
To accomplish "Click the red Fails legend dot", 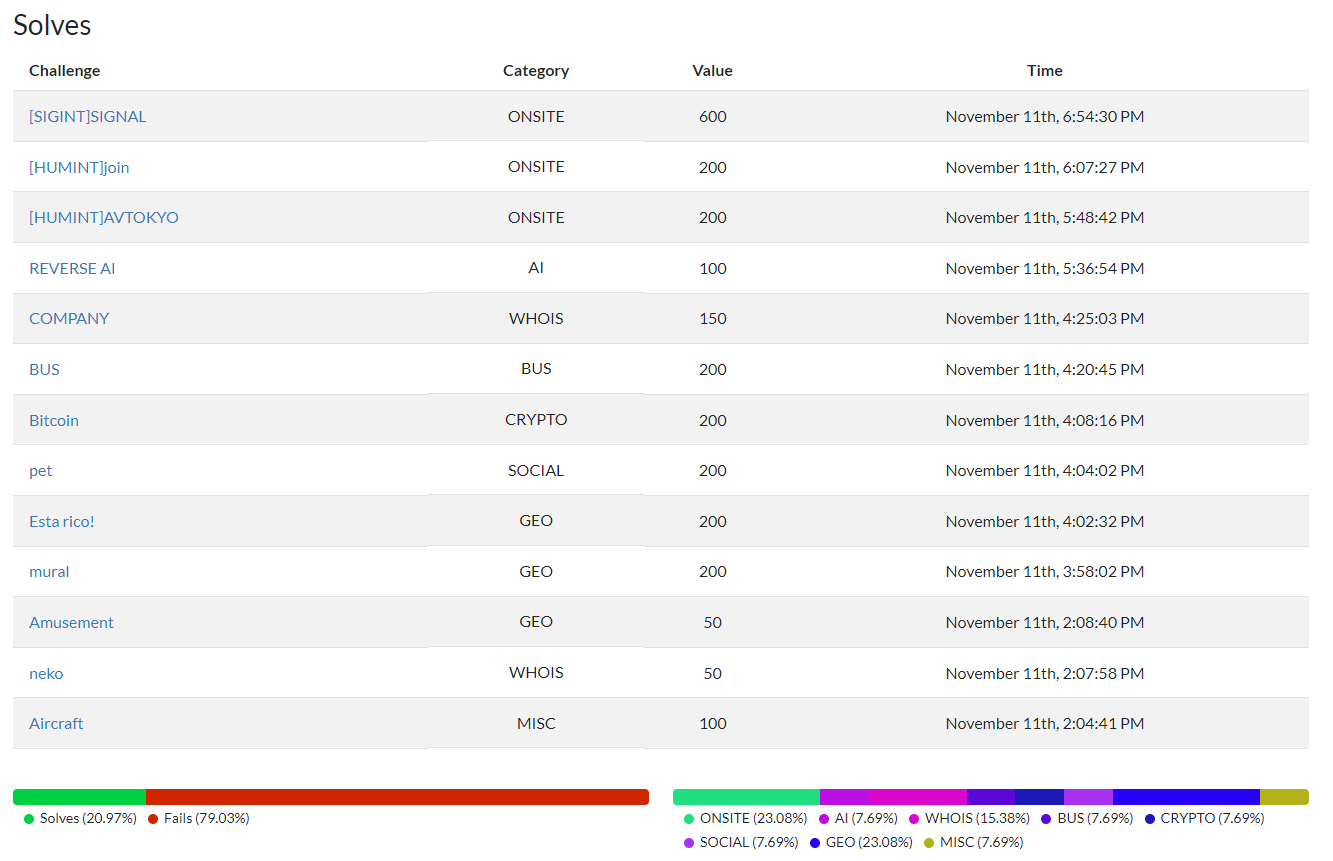I will (153, 819).
